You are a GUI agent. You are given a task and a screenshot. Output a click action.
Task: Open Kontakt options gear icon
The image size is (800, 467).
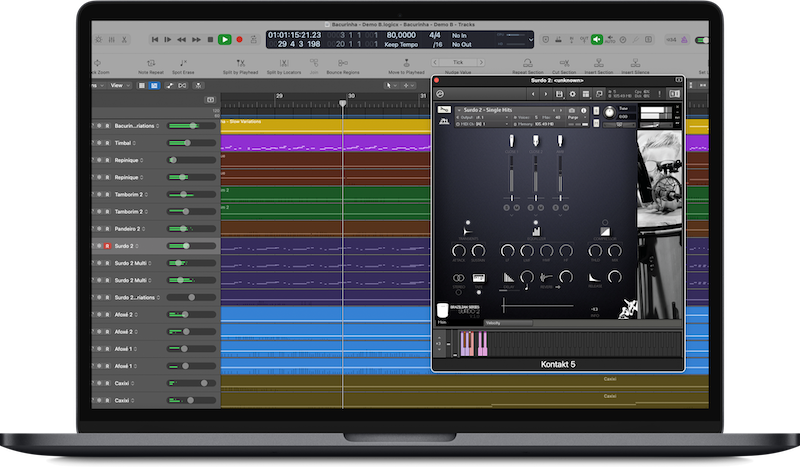(572, 94)
